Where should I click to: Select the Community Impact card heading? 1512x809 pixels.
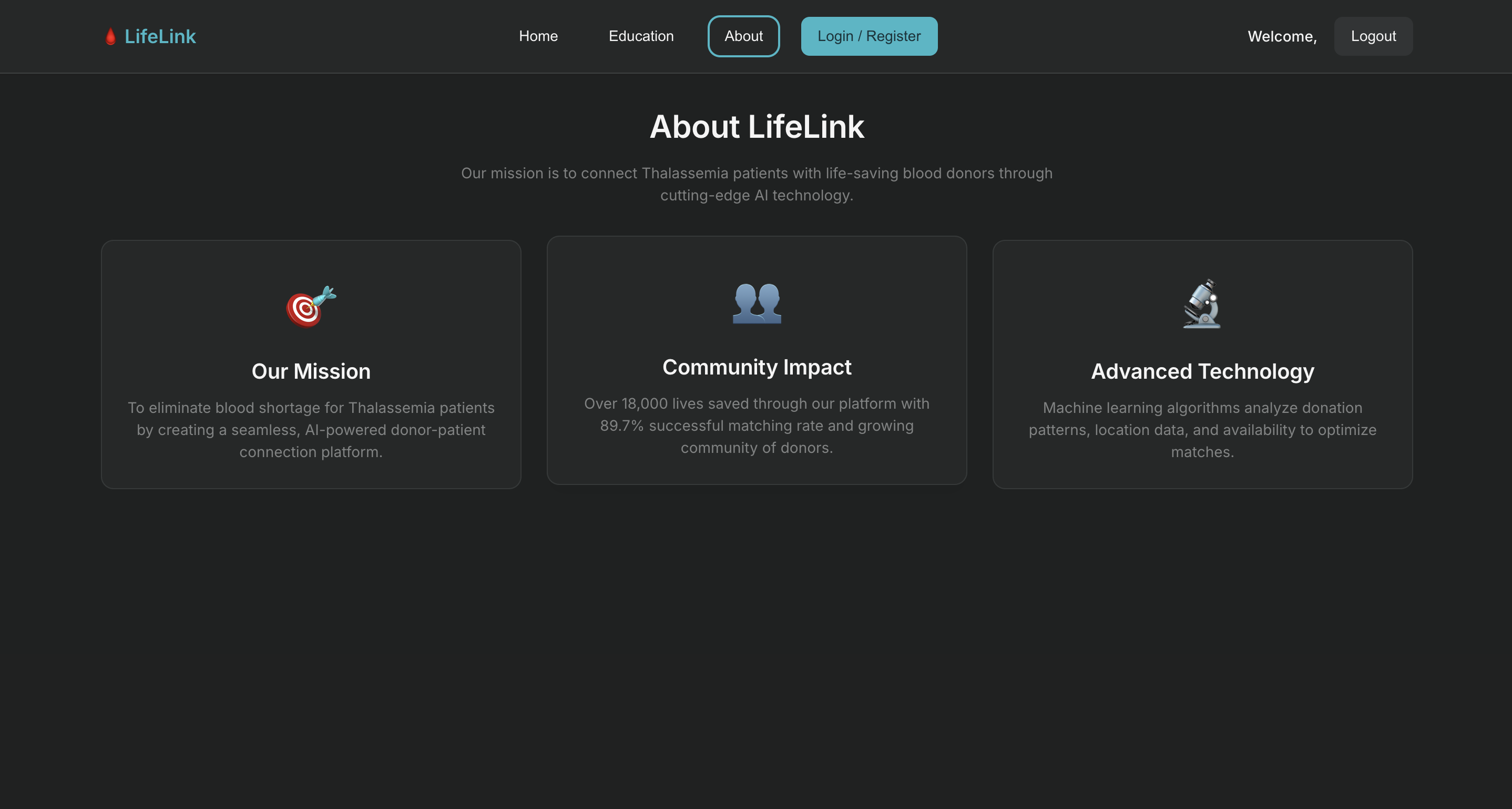(756, 368)
